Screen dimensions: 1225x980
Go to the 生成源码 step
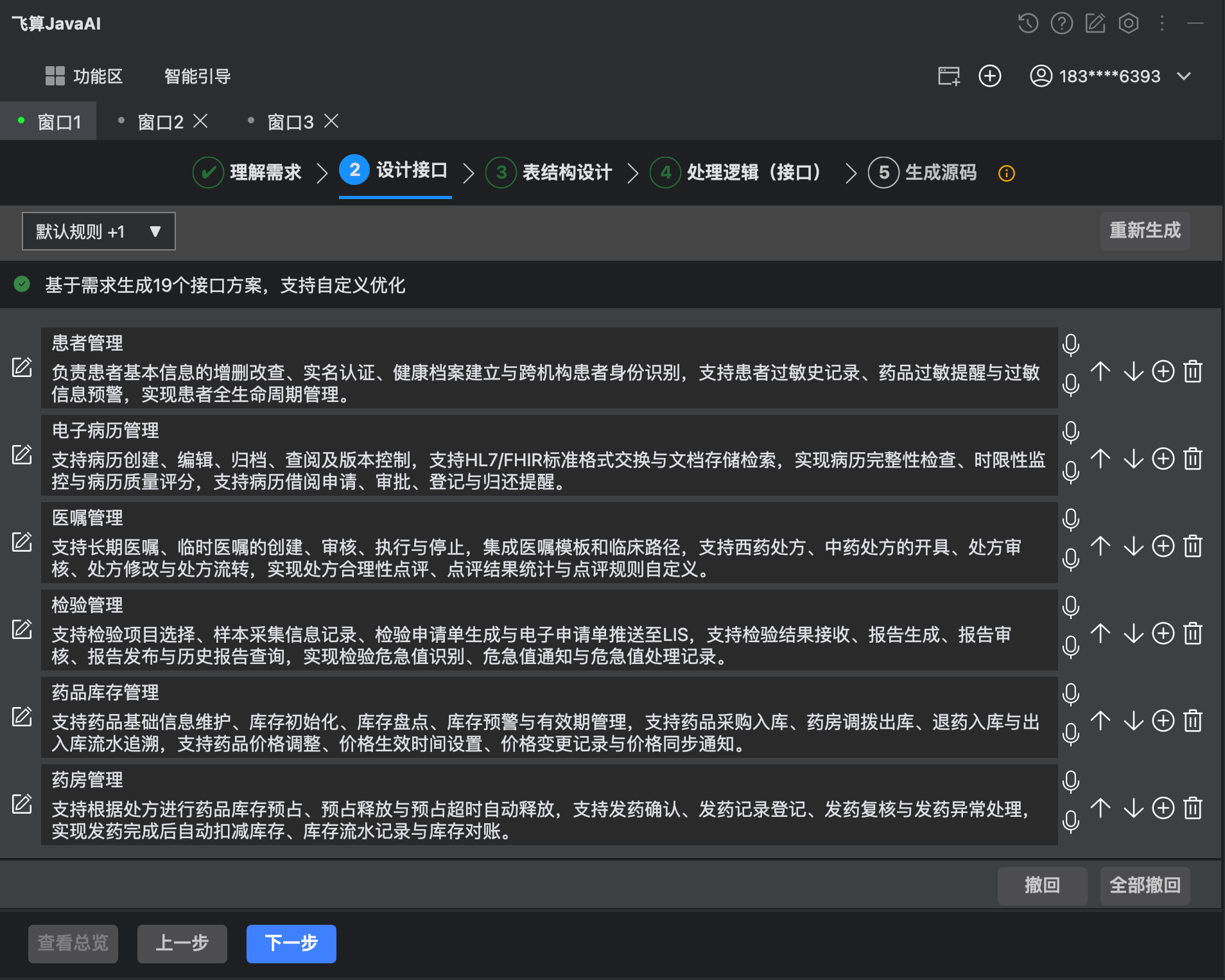tap(923, 172)
